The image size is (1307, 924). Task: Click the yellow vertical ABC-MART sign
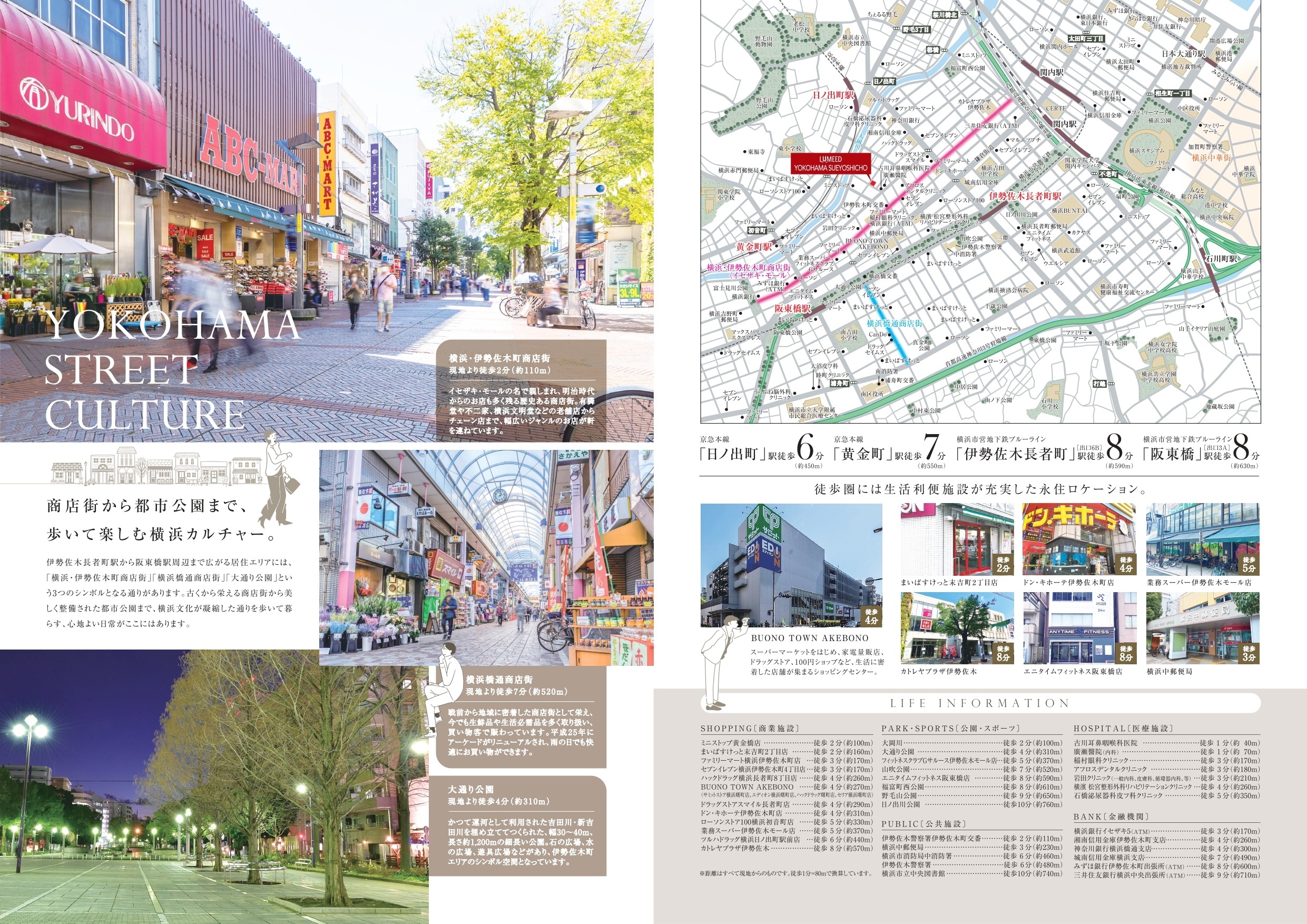click(x=327, y=164)
